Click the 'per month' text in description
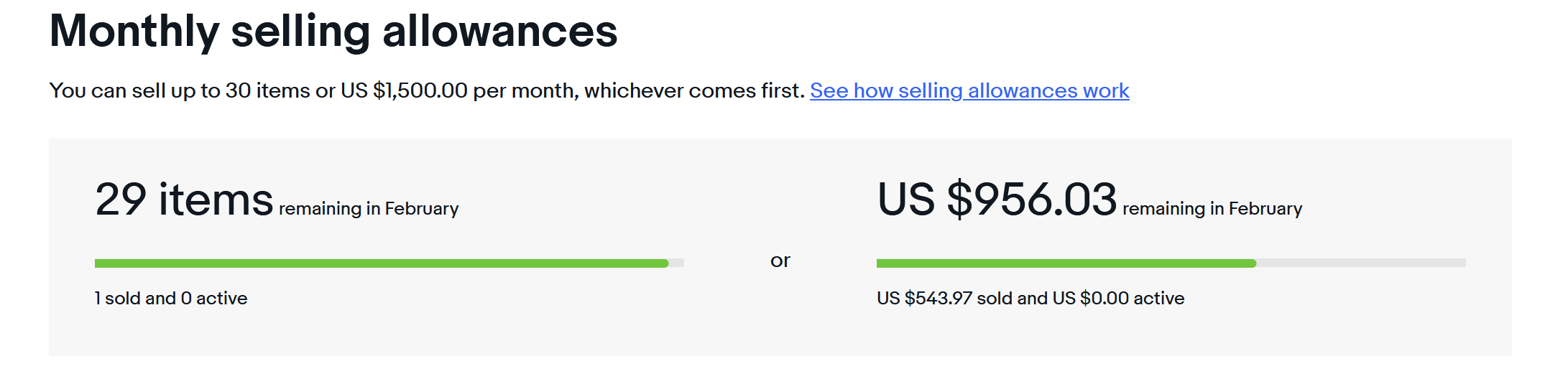This screenshot has height=379, width=1568. 525,91
